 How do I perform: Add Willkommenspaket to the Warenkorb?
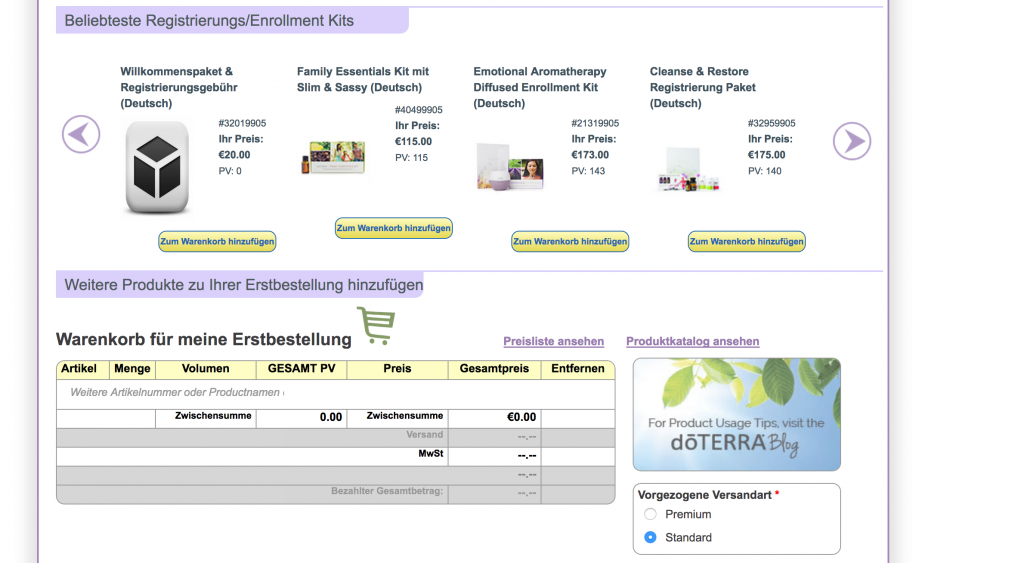217,242
